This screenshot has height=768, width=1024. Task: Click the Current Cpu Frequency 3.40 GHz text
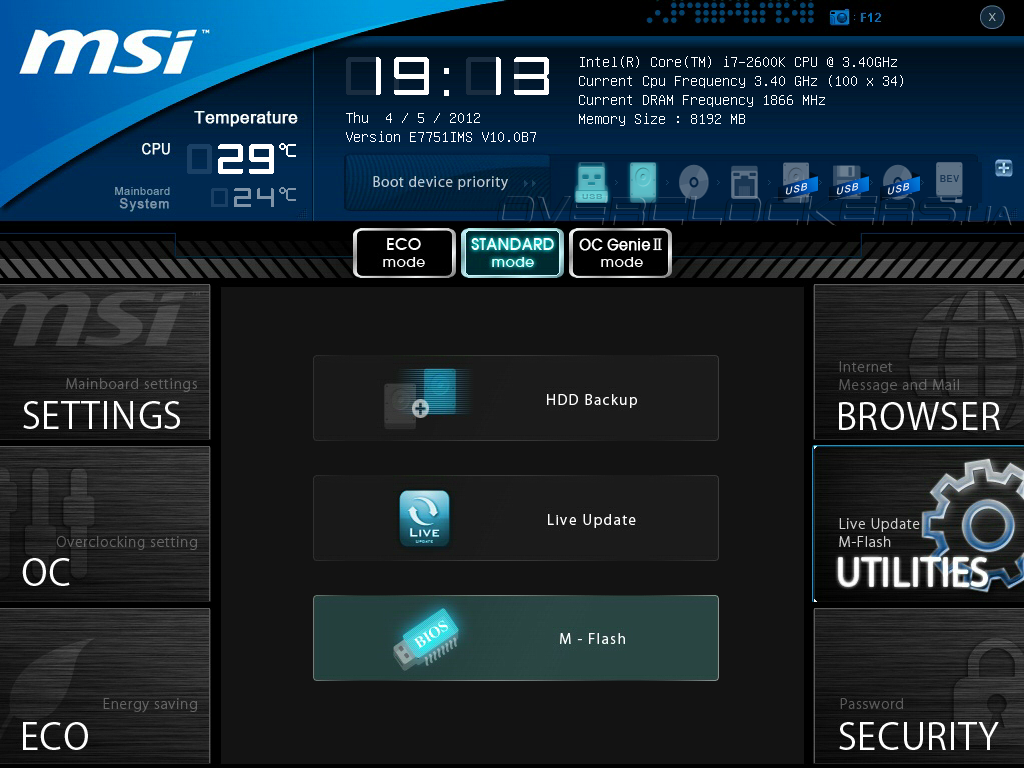coord(741,82)
